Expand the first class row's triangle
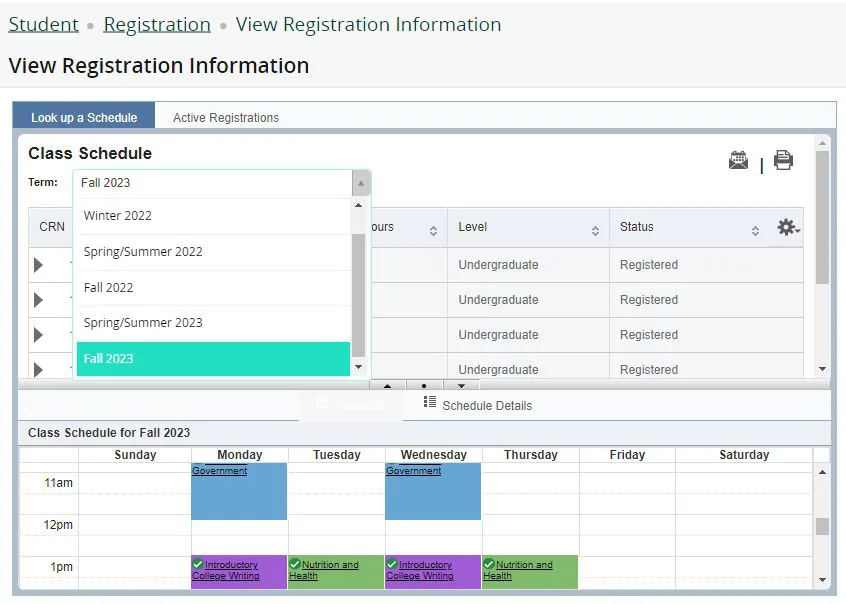Screen dimensions: 846x604 click(38, 265)
